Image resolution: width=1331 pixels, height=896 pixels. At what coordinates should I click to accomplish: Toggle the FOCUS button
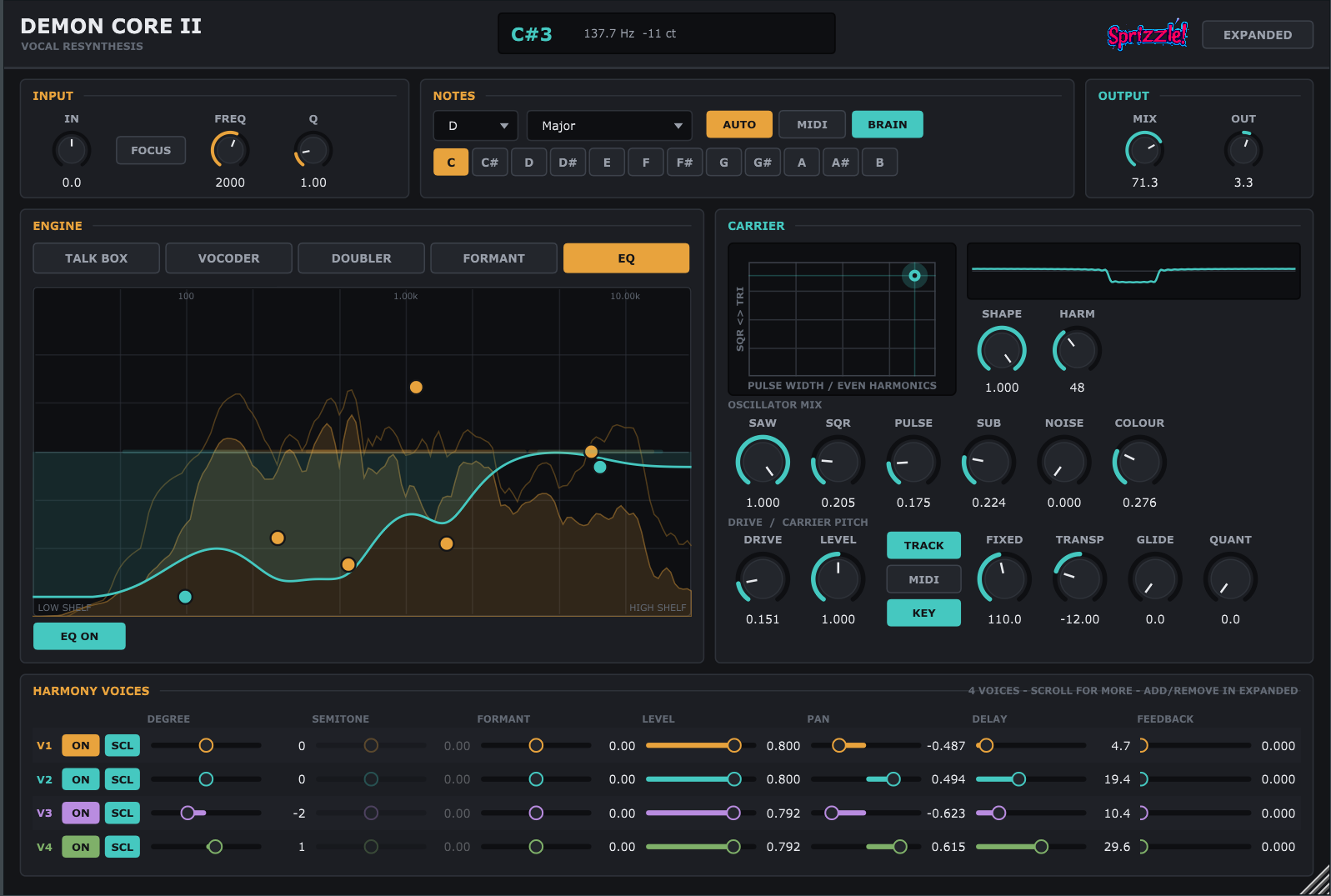[x=151, y=150]
